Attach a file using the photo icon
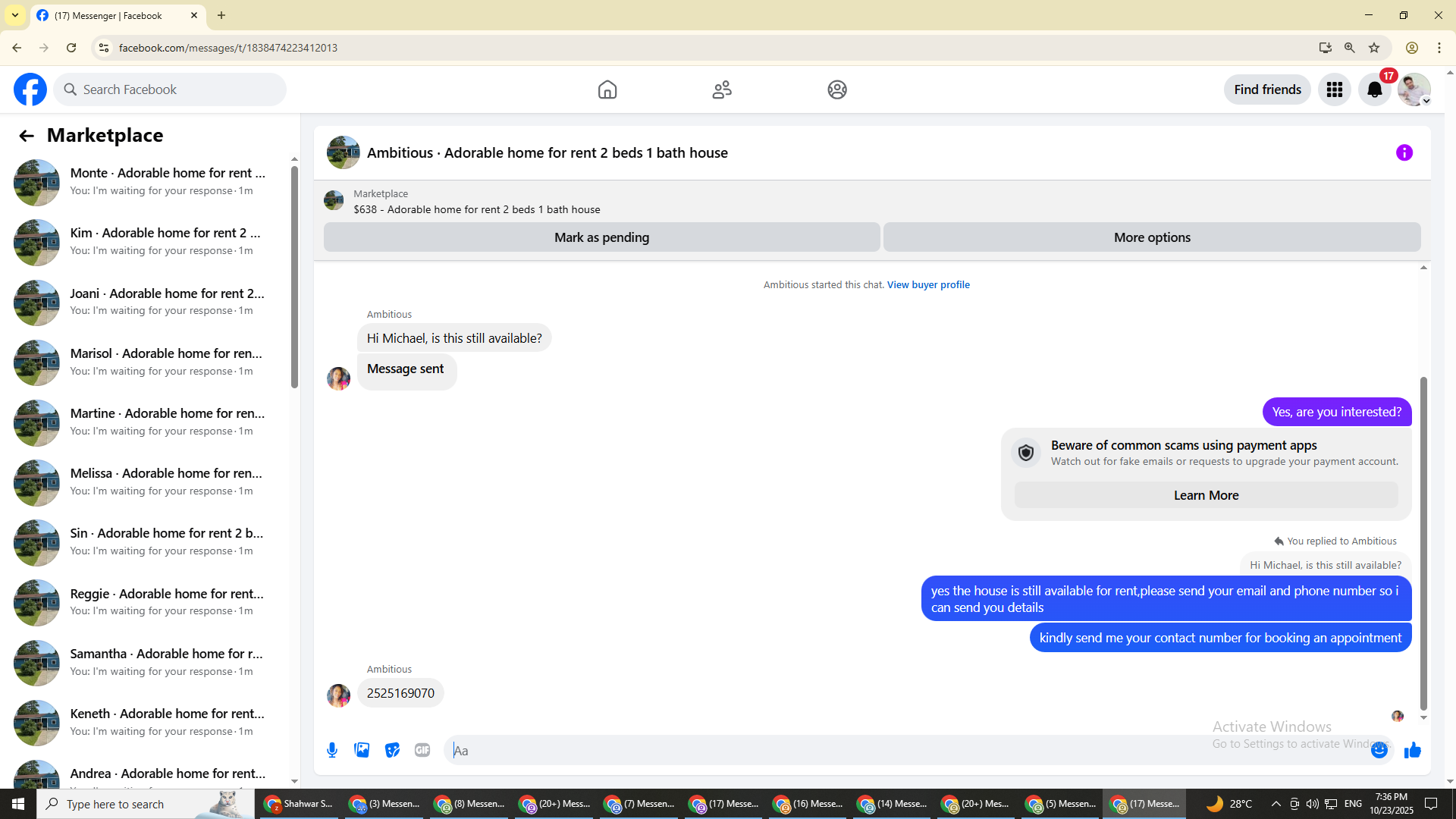 point(362,750)
